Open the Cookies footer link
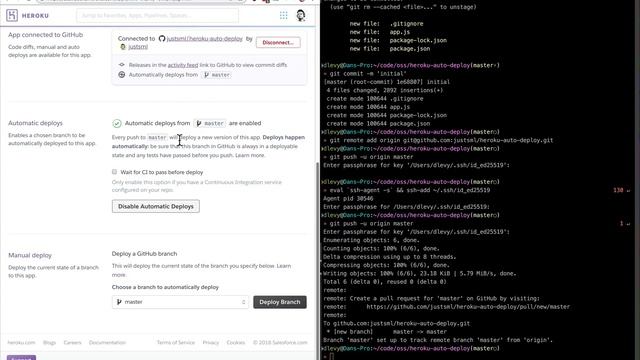This screenshot has height=360, width=640. click(236, 342)
